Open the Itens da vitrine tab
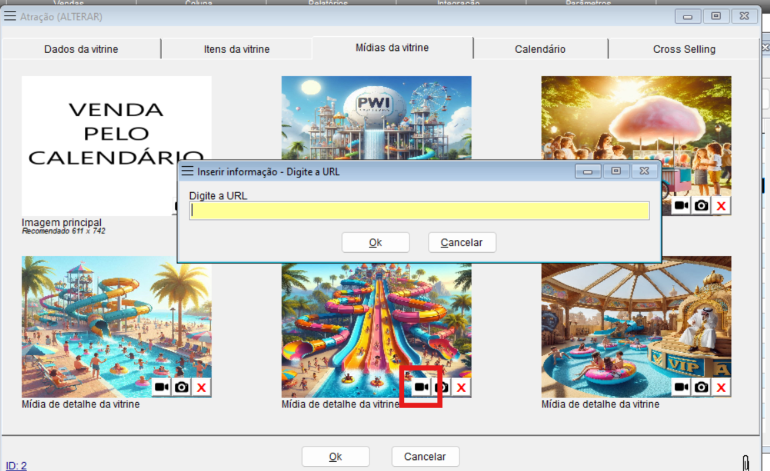The width and height of the screenshot is (770, 471). (x=236, y=49)
